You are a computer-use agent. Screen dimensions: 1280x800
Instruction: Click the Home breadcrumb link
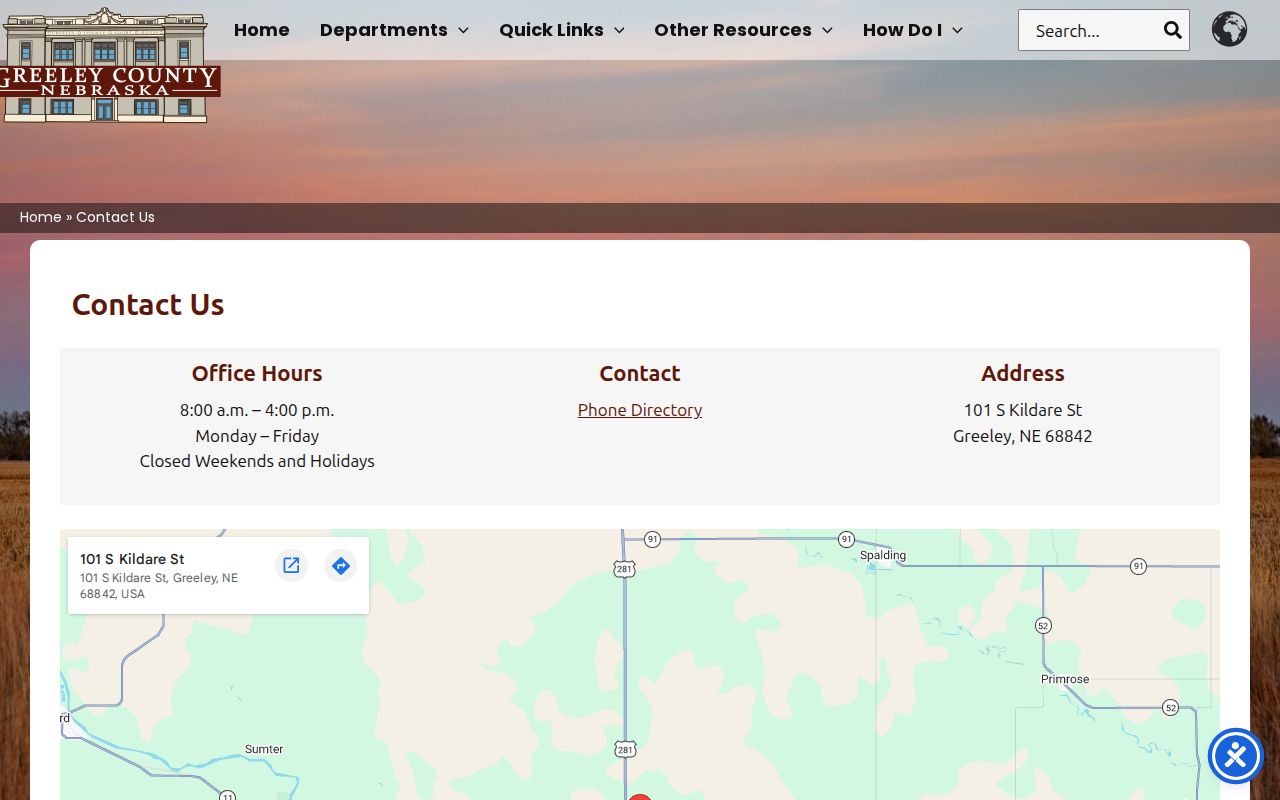[x=41, y=217]
